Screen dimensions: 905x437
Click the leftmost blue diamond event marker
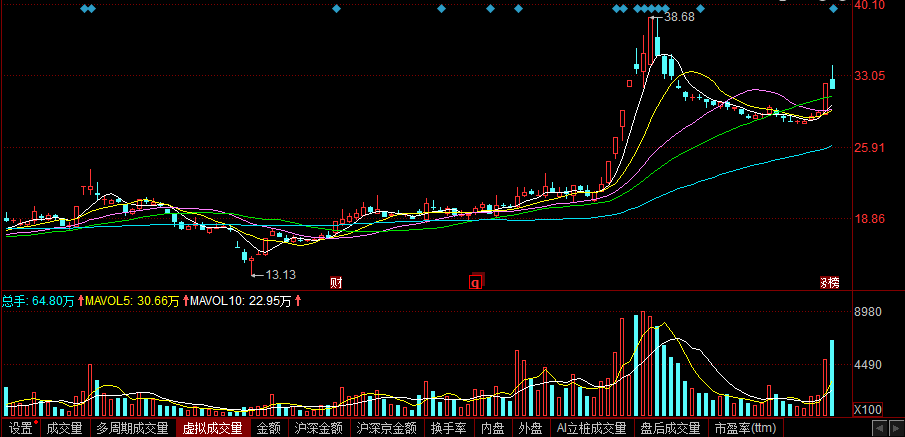[x=85, y=9]
